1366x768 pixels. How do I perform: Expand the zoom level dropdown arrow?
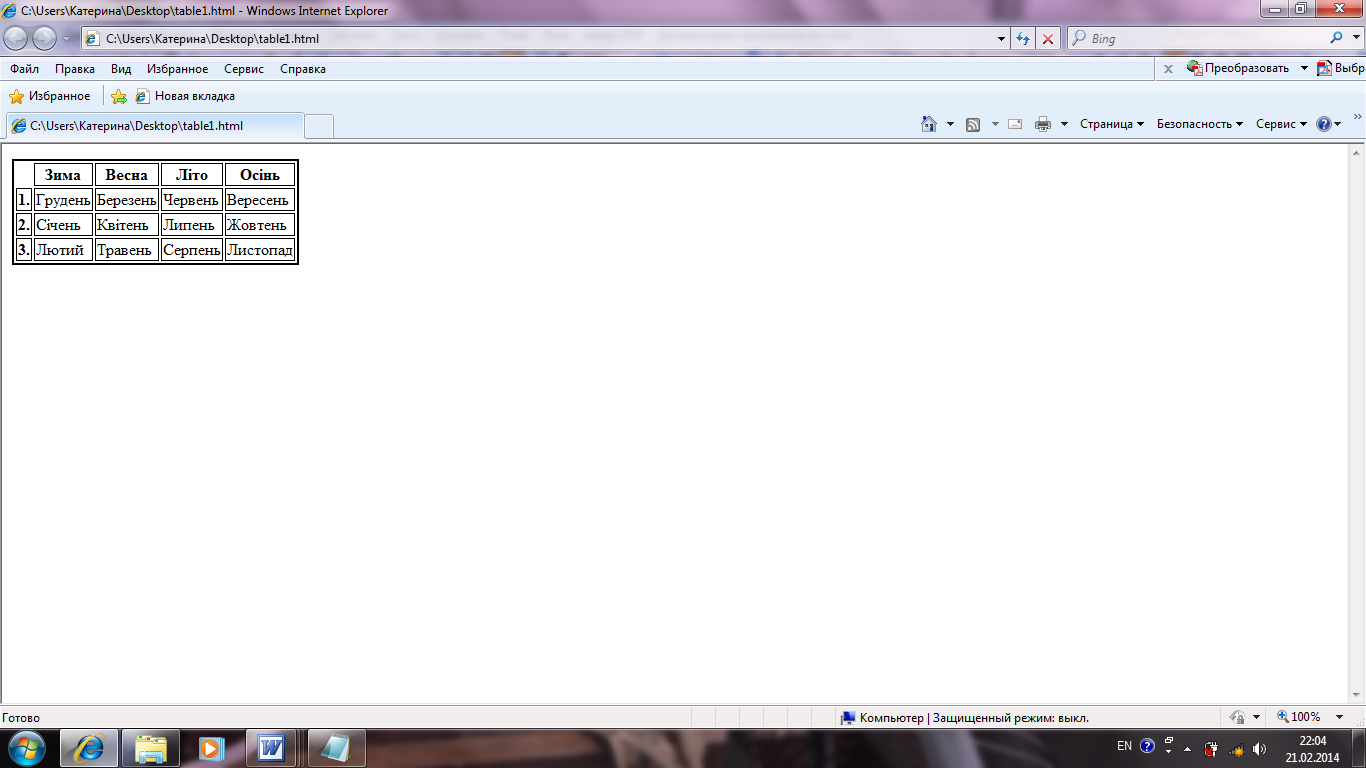[1339, 717]
